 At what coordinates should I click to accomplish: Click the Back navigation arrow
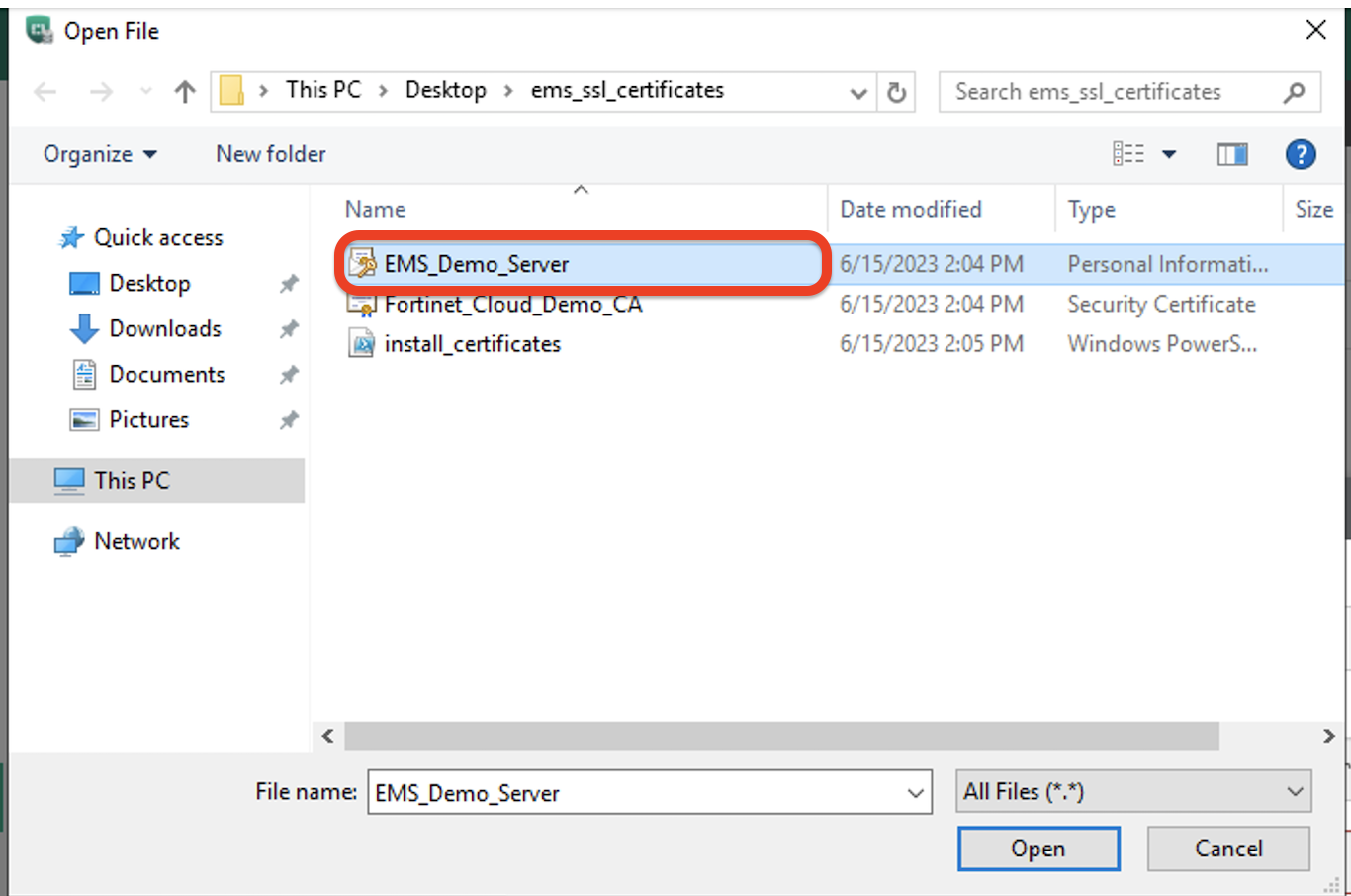click(45, 92)
